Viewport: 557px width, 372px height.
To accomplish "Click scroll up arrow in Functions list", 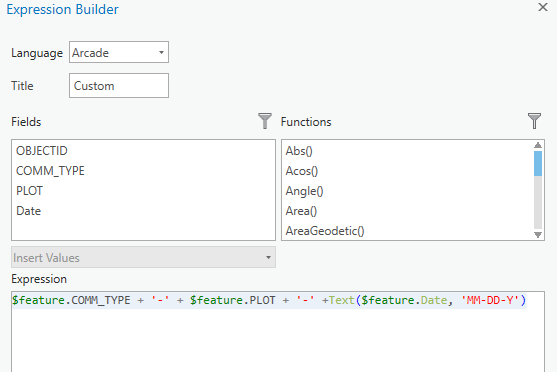I will [x=538, y=145].
